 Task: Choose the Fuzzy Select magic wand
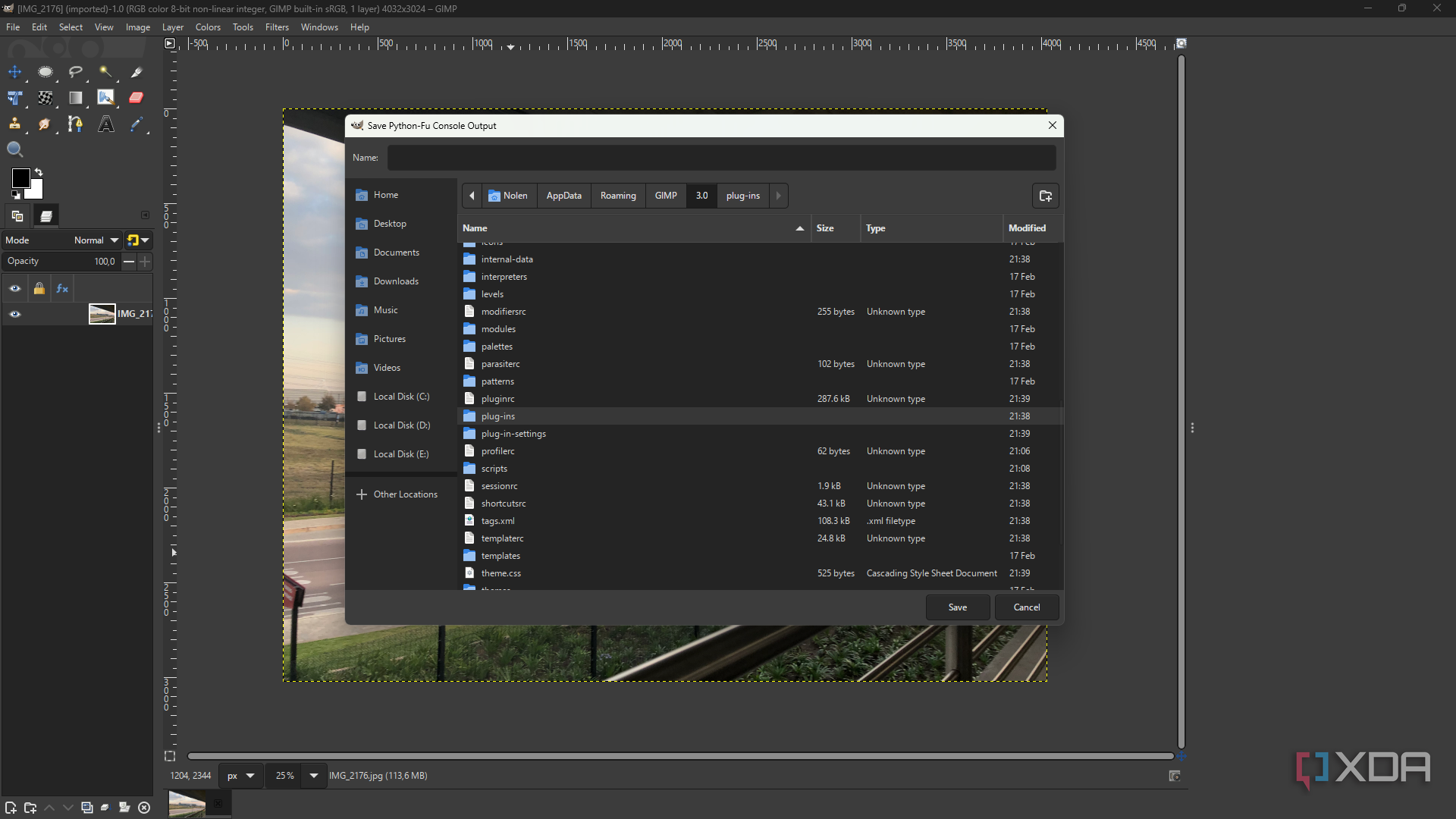coord(105,72)
